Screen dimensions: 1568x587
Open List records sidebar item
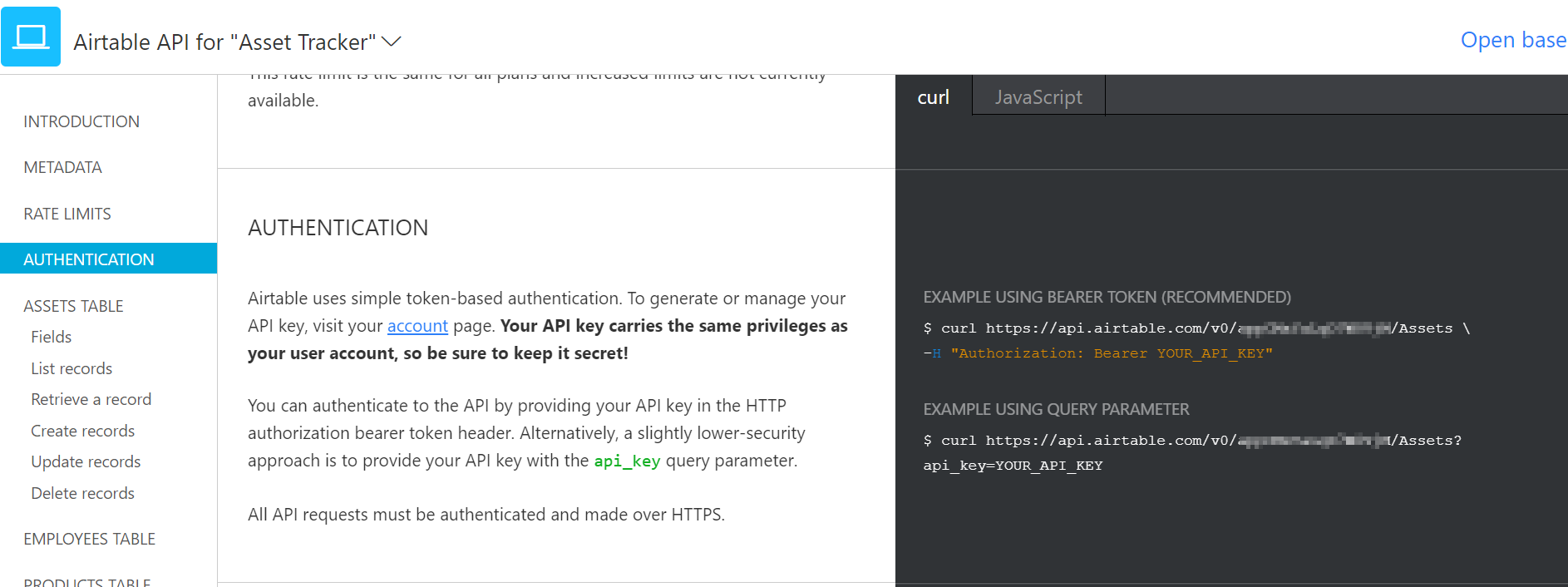coord(71,368)
